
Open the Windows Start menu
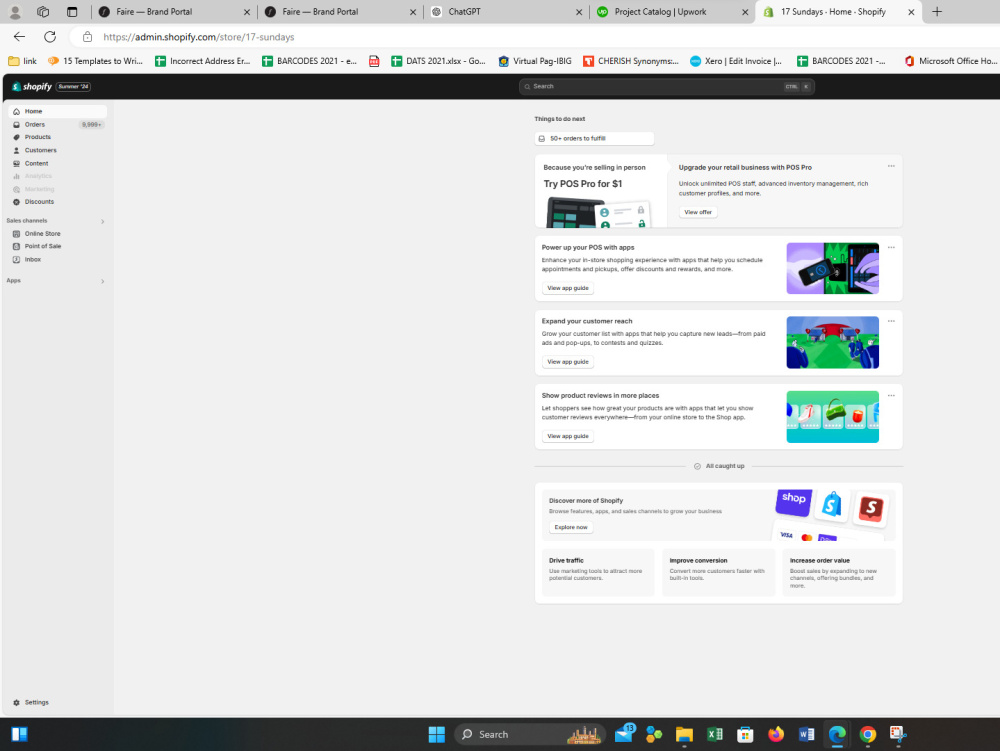coord(437,734)
